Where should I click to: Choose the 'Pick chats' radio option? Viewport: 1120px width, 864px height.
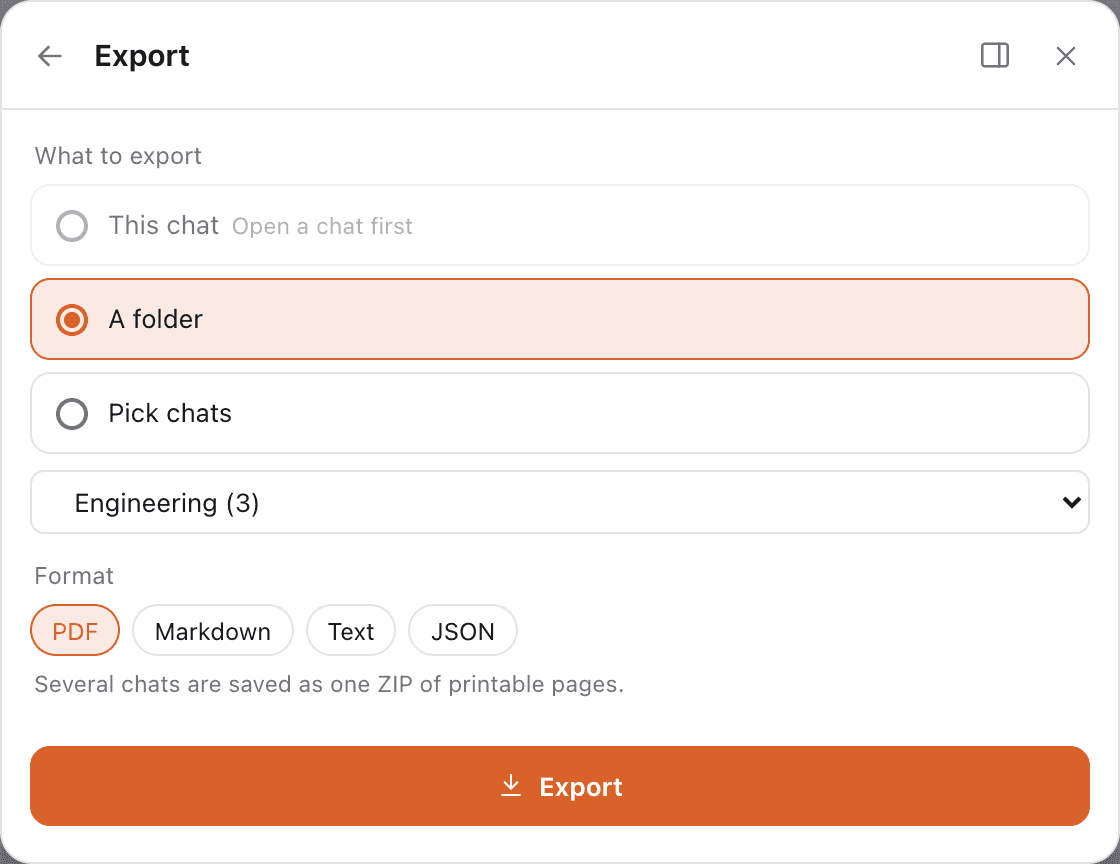click(559, 413)
